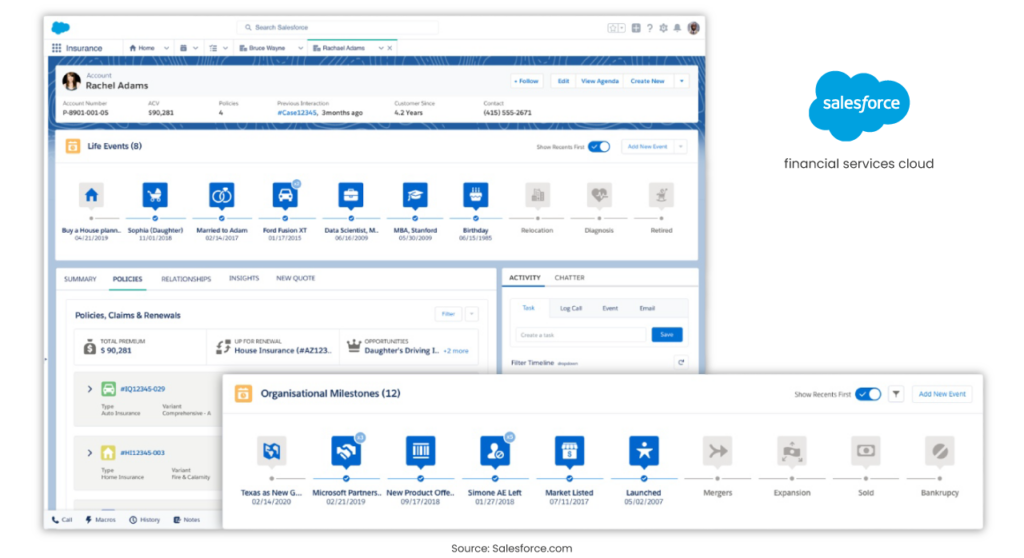Open the Ford Fusion XT car event icon
This screenshot has height=558, width=1024.
(285, 195)
